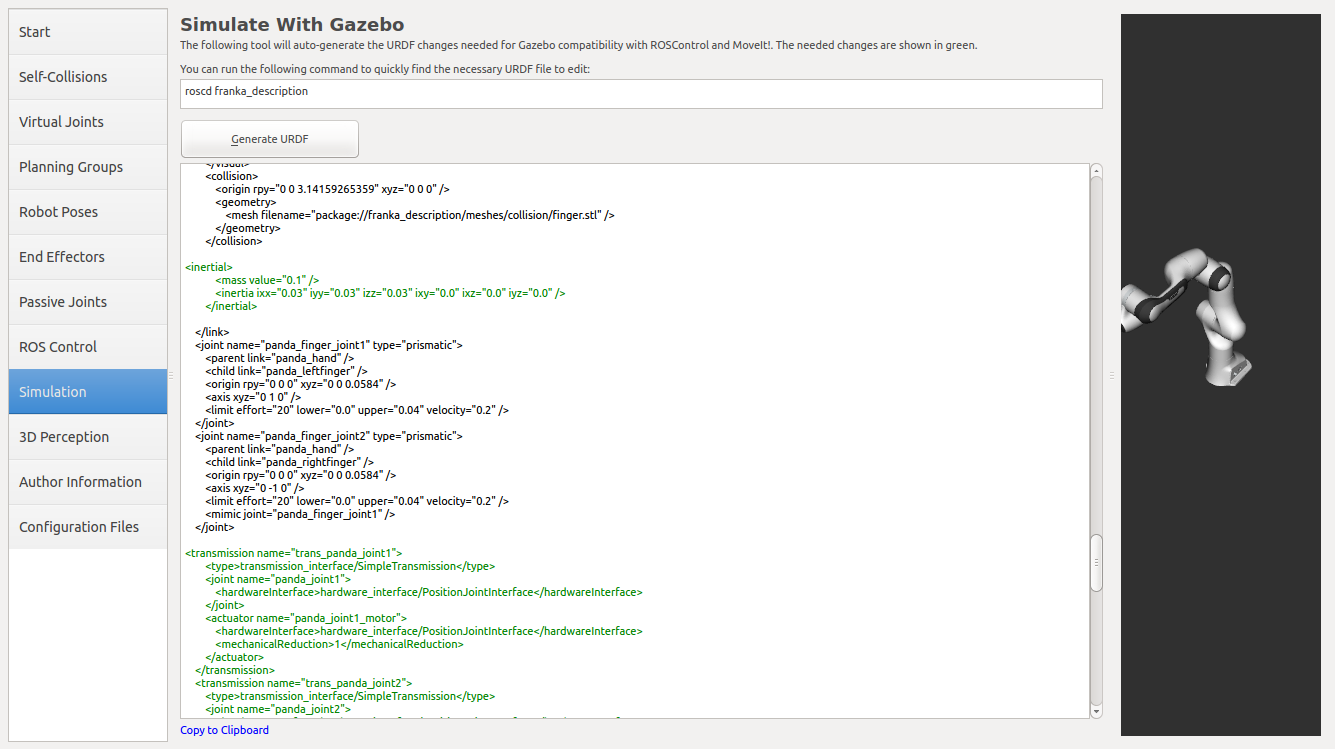The height and width of the screenshot is (749, 1335).
Task: Click the URDF text scrollbar handle
Action: [1096, 563]
